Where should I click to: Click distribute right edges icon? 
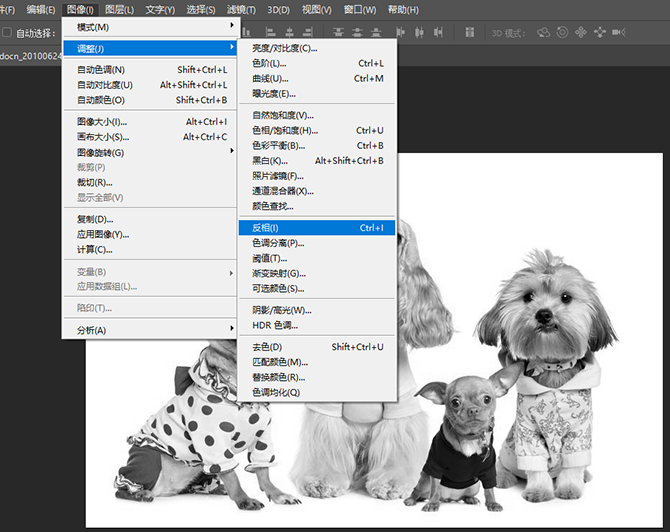pos(438,32)
